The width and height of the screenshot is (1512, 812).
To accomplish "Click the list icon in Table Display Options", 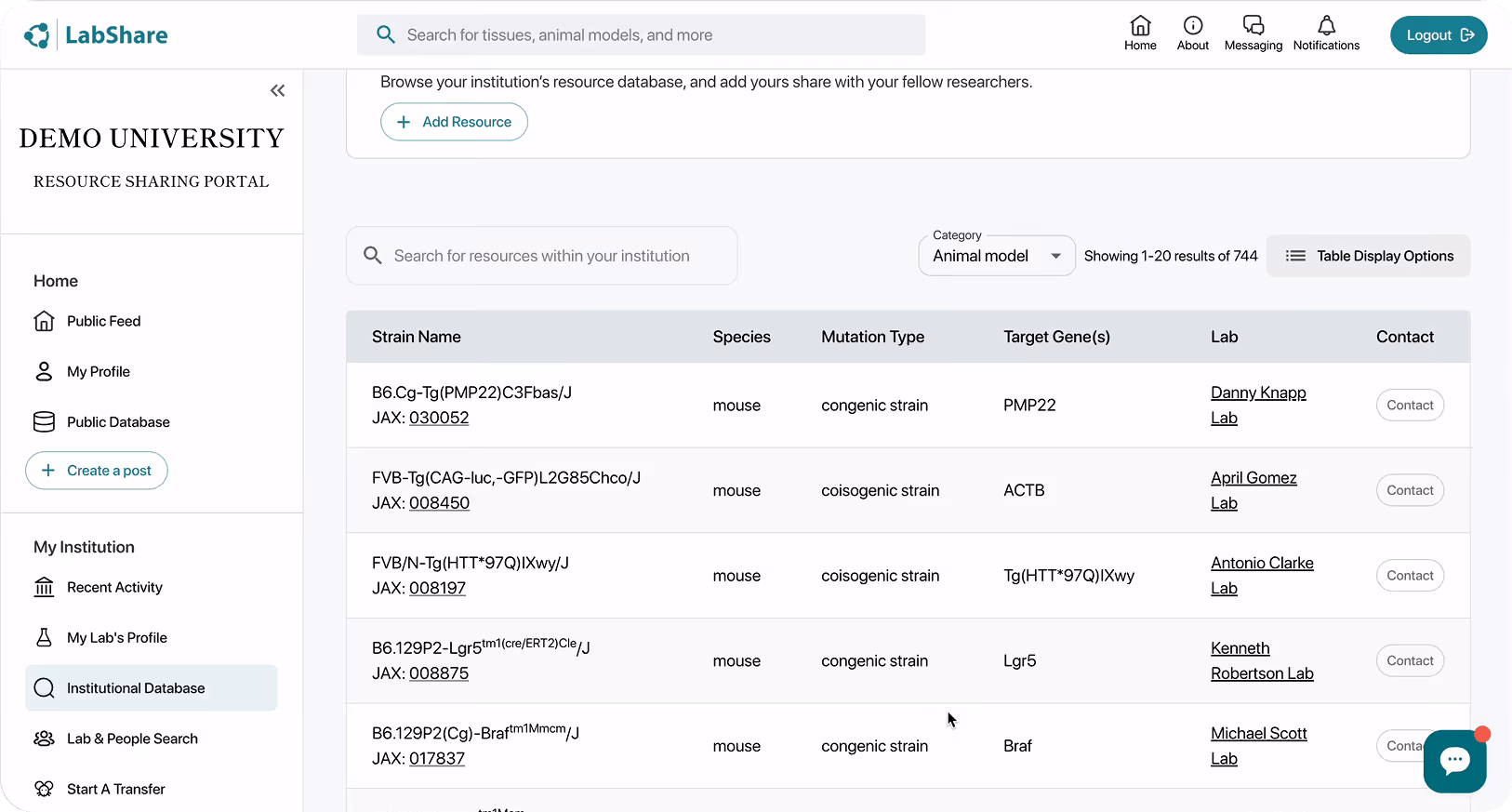I will (x=1295, y=256).
